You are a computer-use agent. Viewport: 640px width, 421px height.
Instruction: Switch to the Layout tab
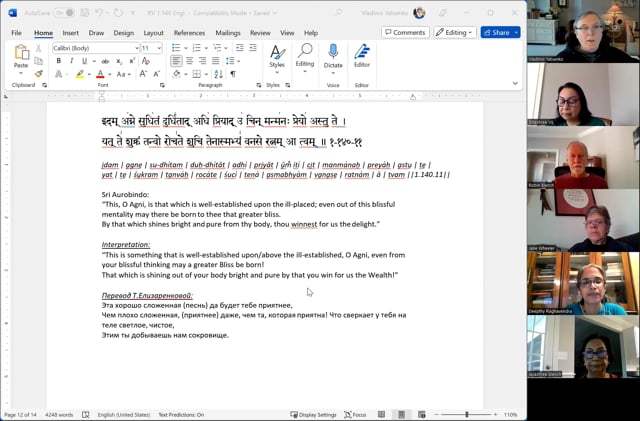pos(154,32)
